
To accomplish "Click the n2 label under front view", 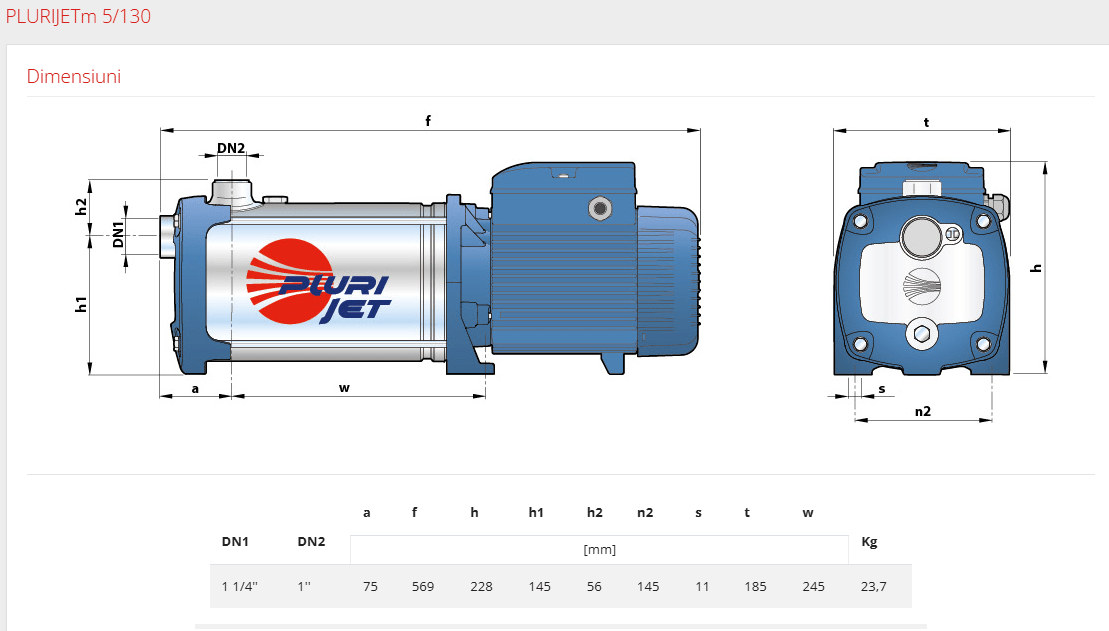I will click(x=923, y=411).
